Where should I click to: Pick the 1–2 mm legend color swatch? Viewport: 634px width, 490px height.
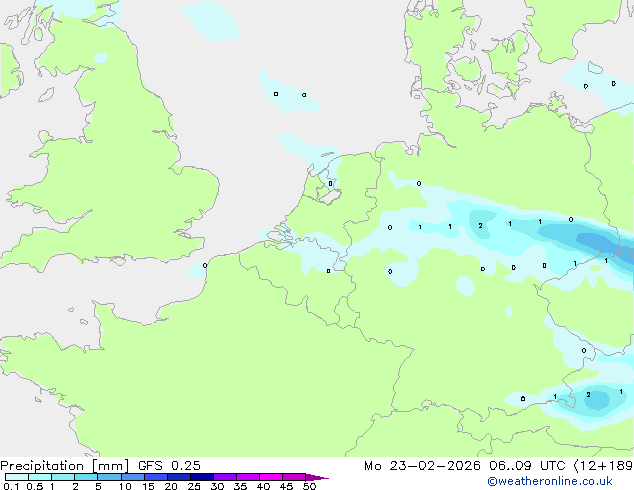63,477
